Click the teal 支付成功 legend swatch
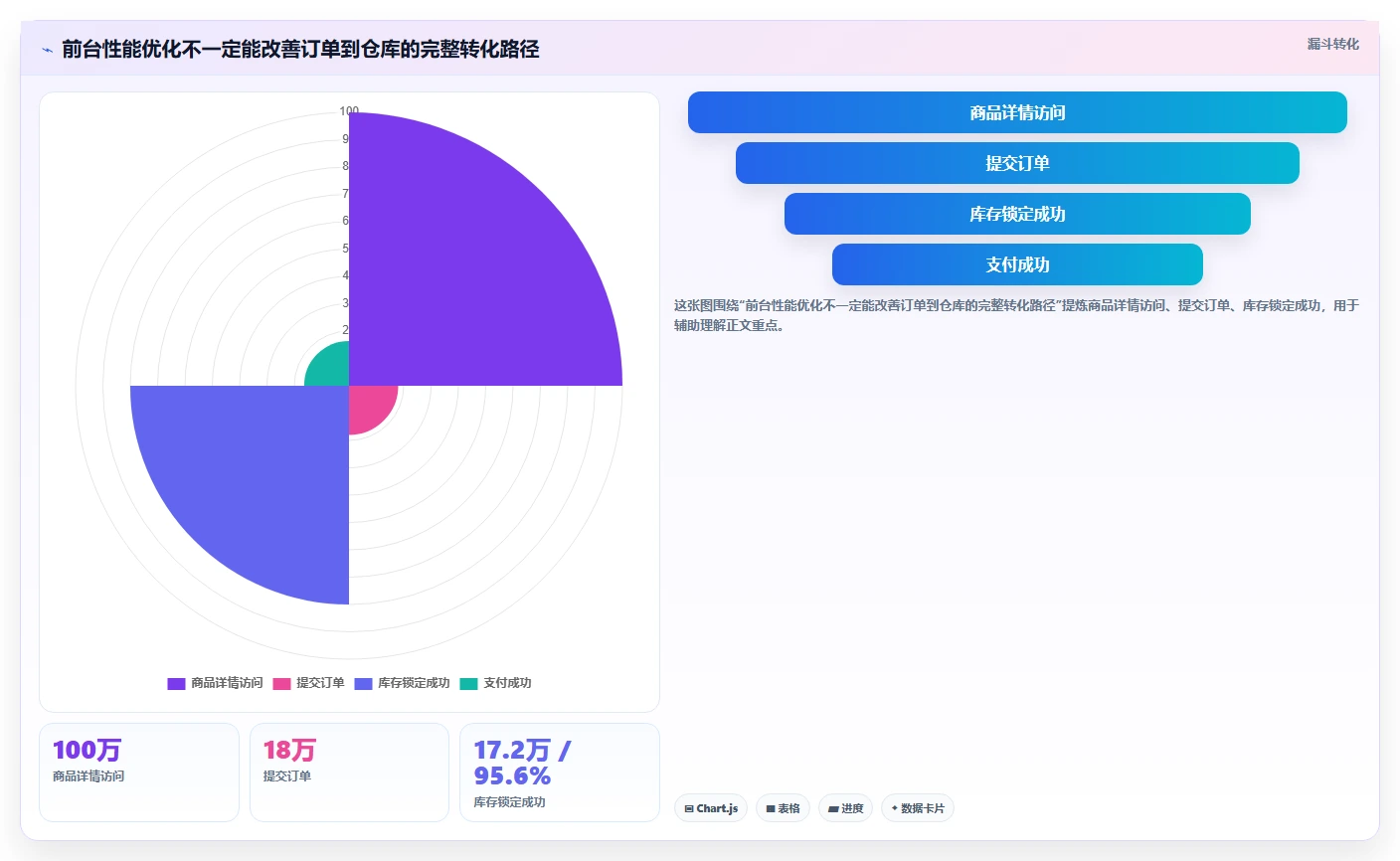This screenshot has height=861, width=1400. pos(468,683)
